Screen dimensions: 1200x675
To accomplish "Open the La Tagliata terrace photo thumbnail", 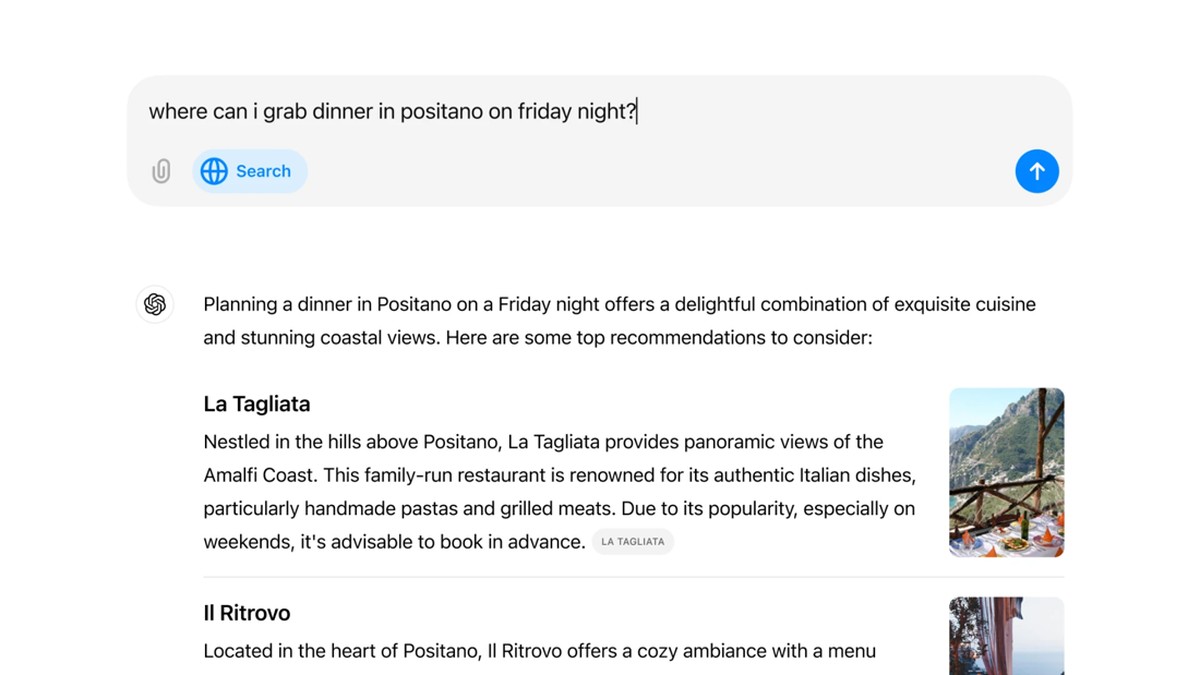I will [1006, 472].
